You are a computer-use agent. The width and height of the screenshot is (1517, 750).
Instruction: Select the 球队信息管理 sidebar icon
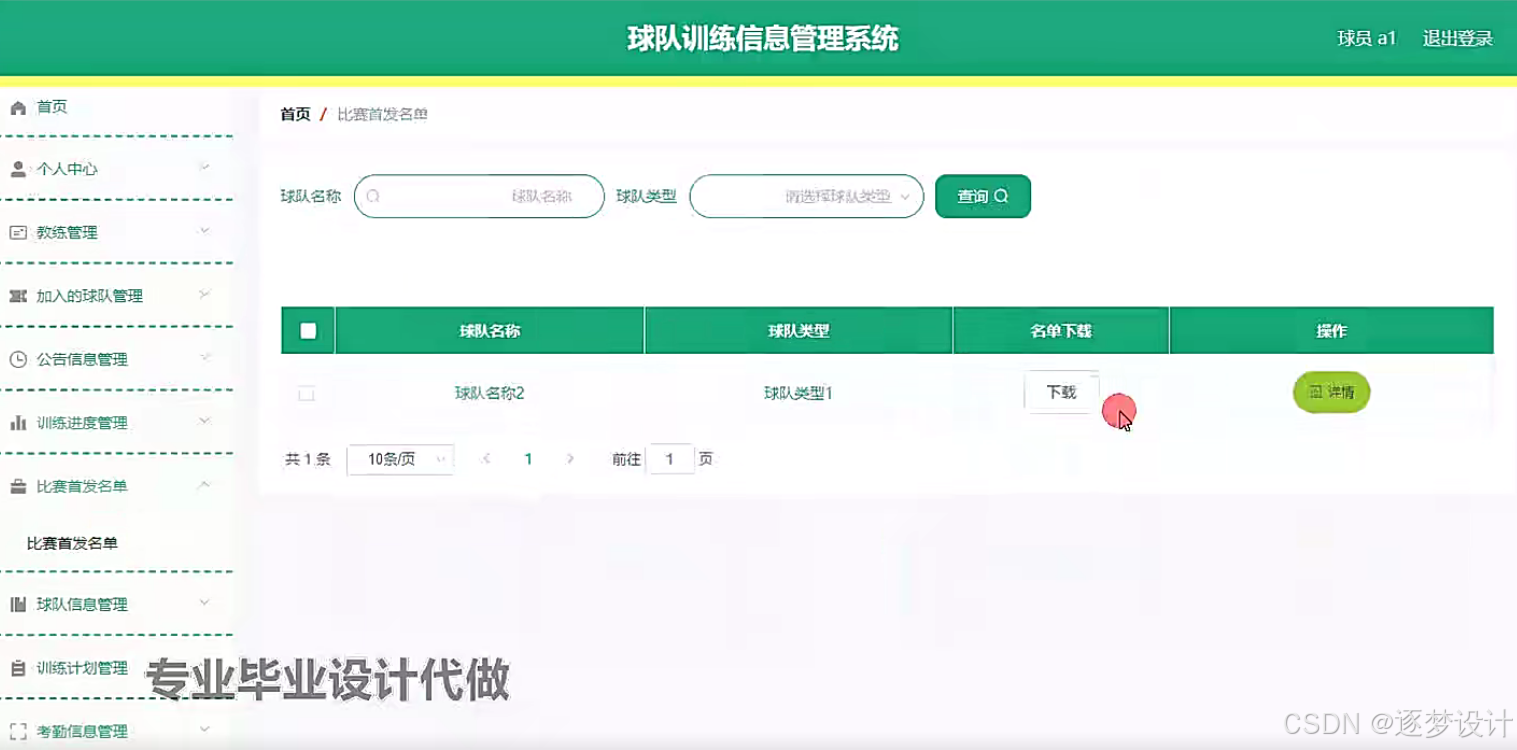pos(15,604)
